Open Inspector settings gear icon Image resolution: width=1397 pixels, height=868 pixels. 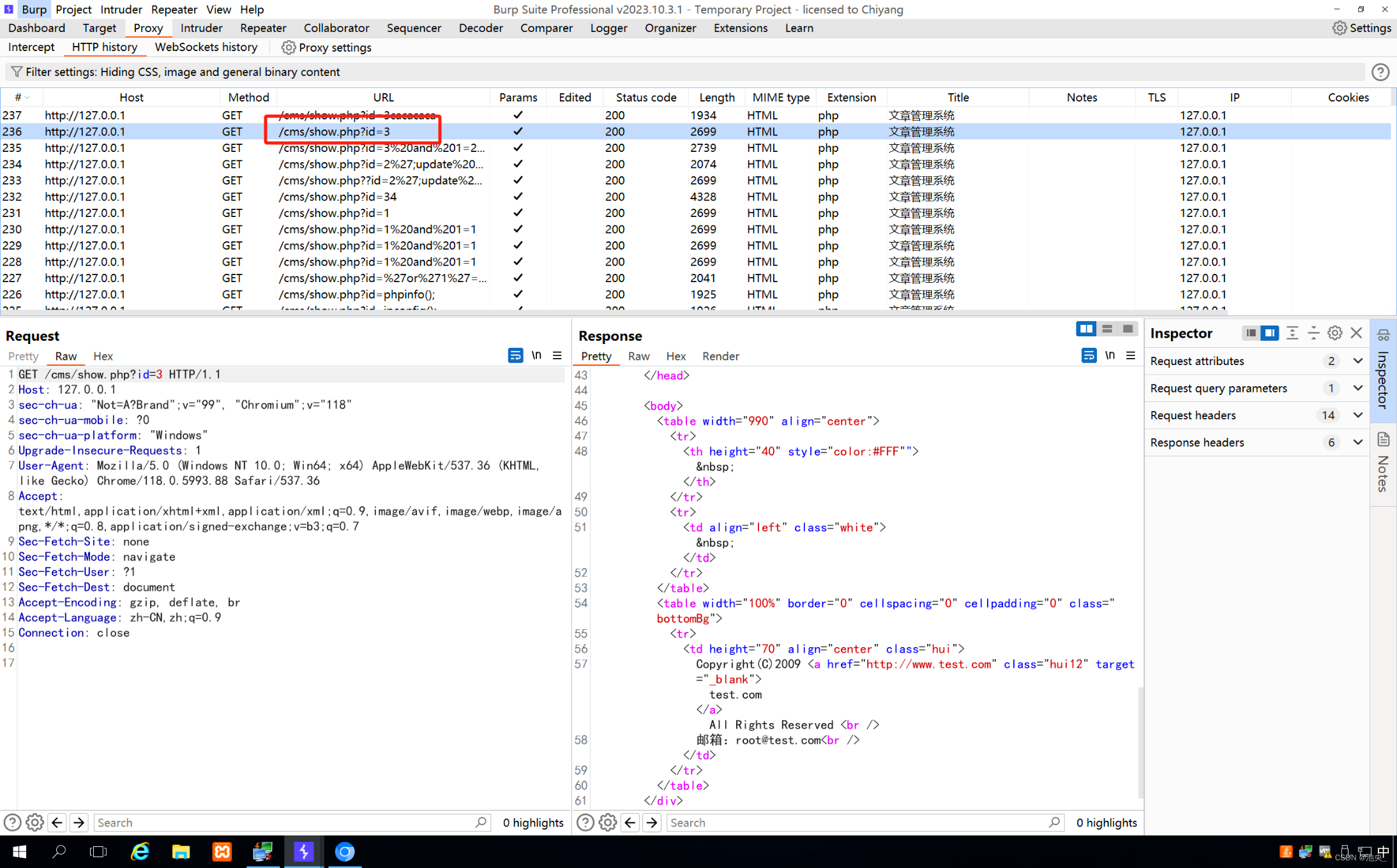[1334, 333]
